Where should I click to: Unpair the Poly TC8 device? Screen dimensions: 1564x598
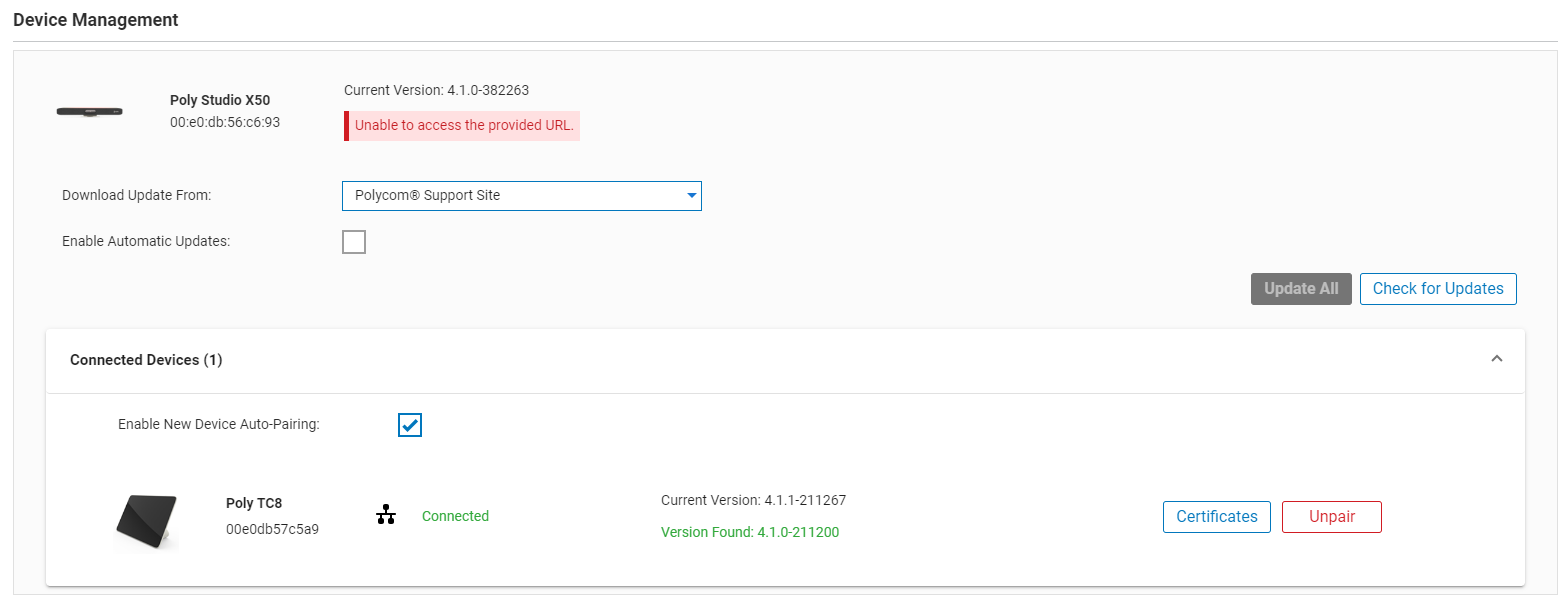(x=1331, y=517)
